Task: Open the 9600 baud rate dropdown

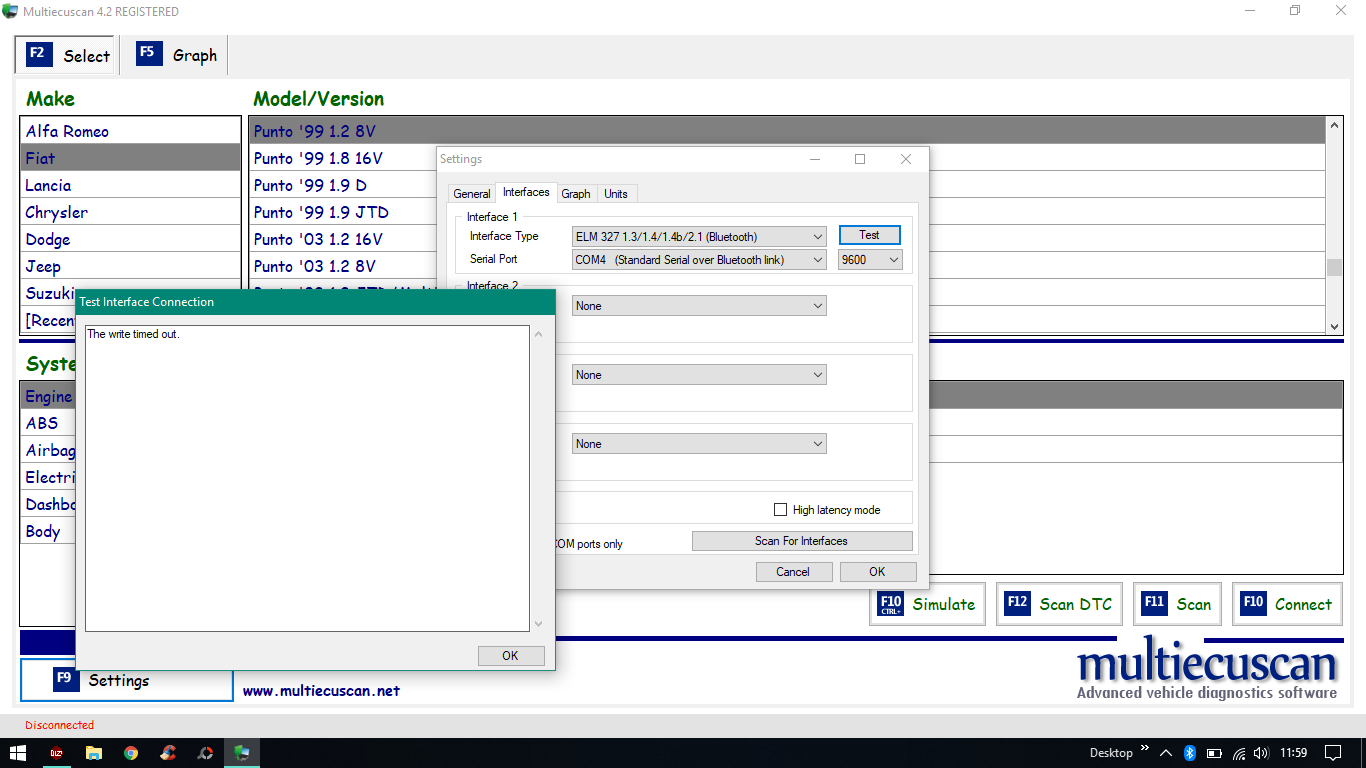Action: pyautogui.click(x=870, y=260)
